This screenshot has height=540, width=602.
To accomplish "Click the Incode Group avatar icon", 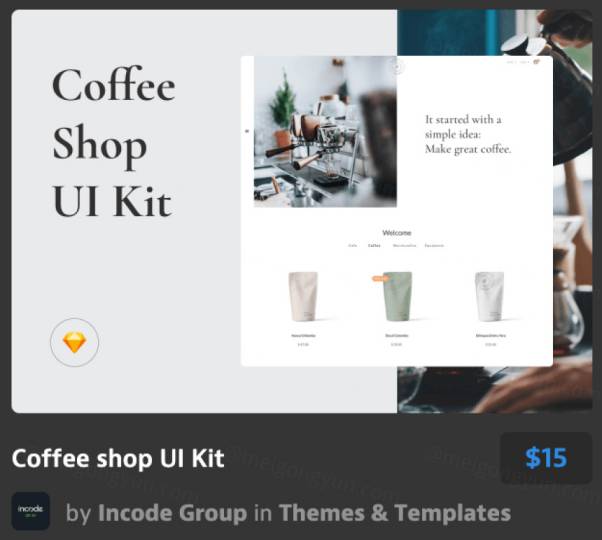I will tap(30, 511).
